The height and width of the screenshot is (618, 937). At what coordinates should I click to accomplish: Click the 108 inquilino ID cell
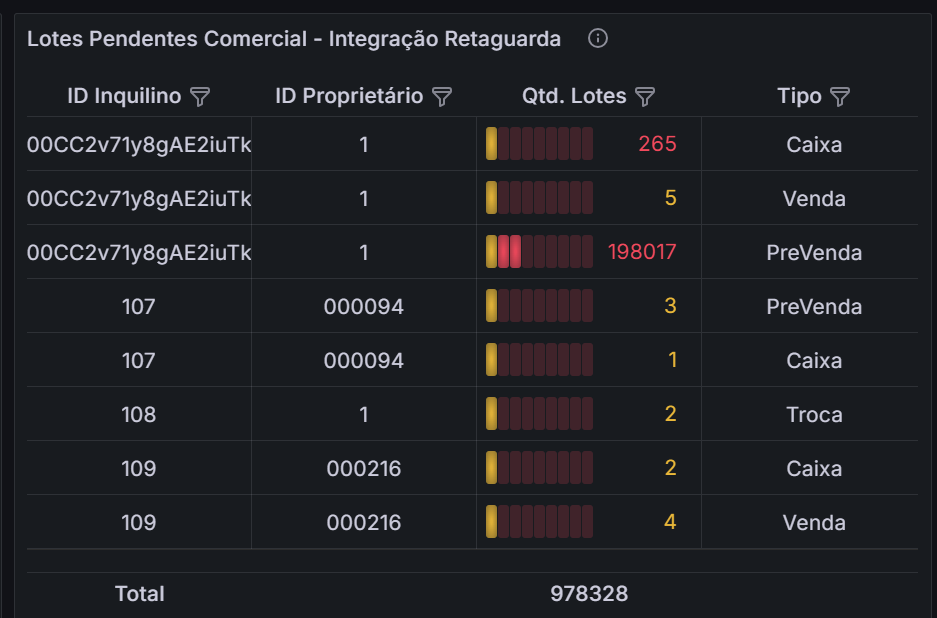[138, 414]
